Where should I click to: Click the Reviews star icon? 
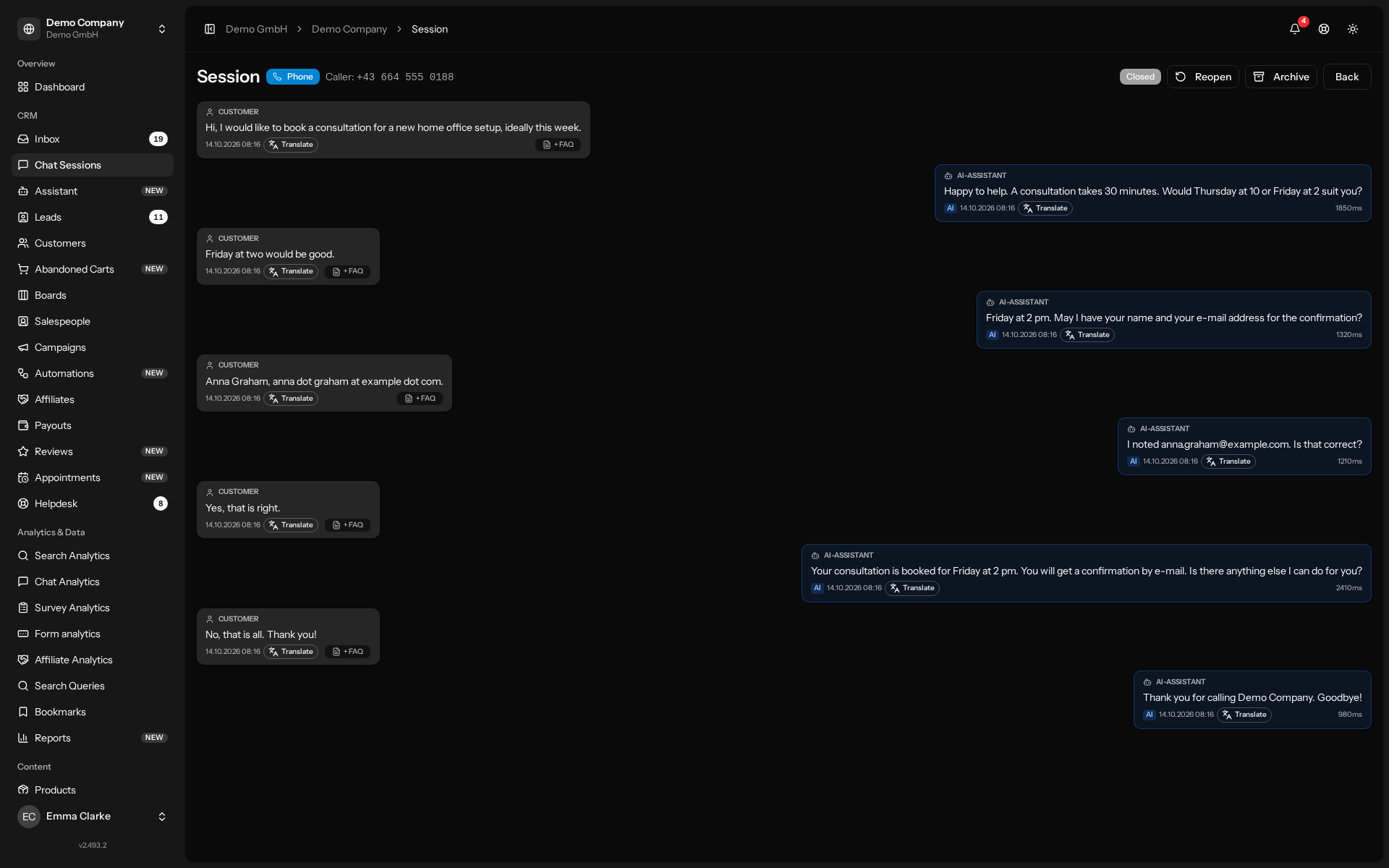tap(23, 451)
